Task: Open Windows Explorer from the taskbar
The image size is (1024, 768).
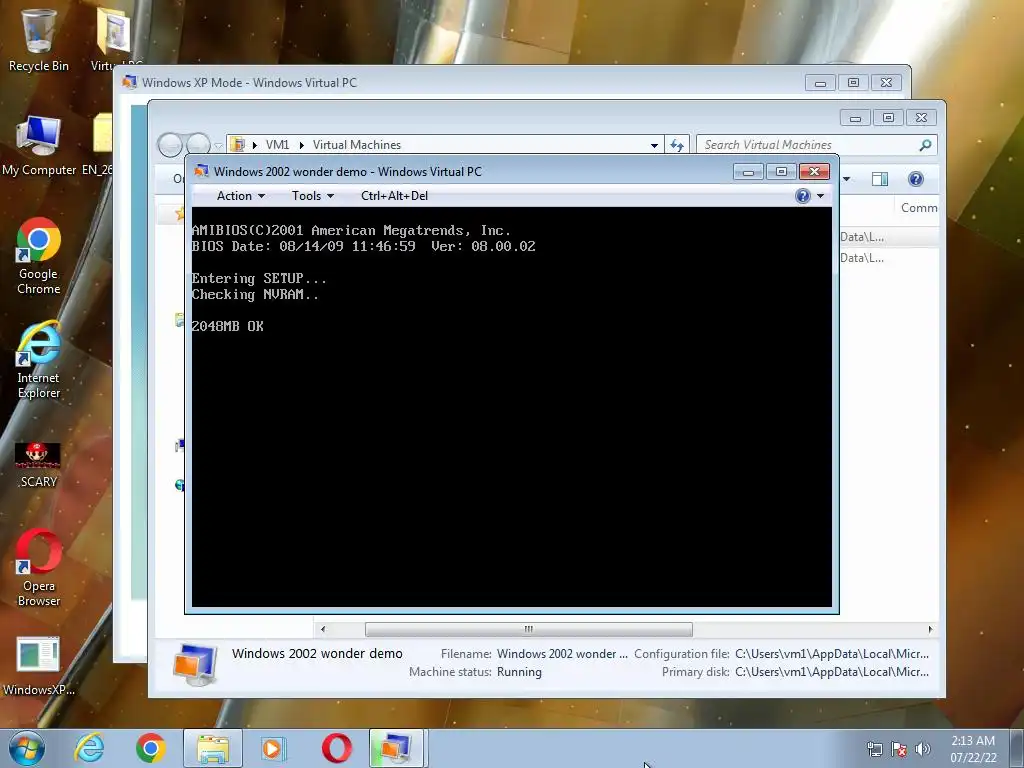Action: click(x=213, y=748)
